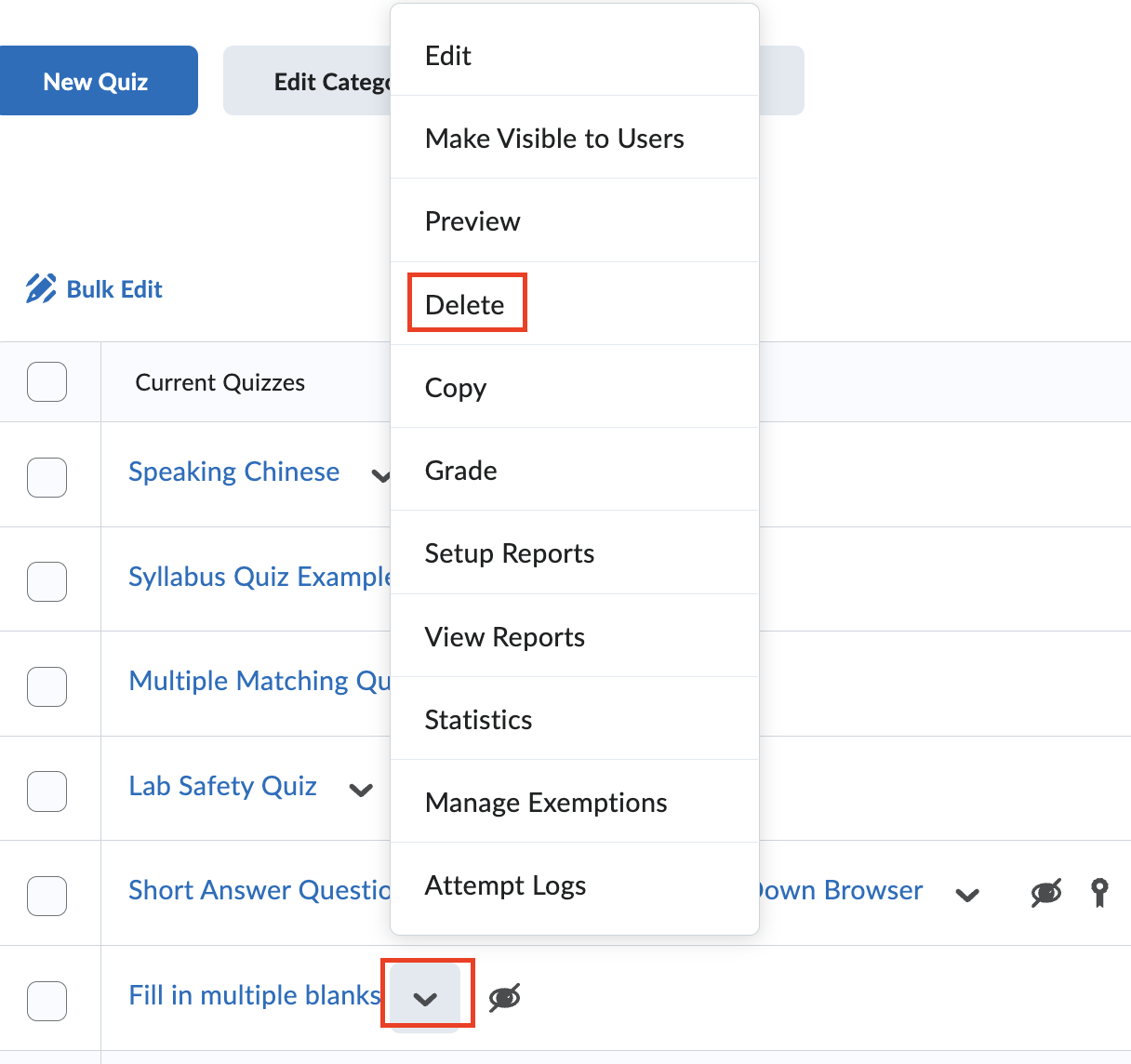Screen dimensions: 1131x1064
Task: Click the key restriction icon
Action: click(1099, 892)
